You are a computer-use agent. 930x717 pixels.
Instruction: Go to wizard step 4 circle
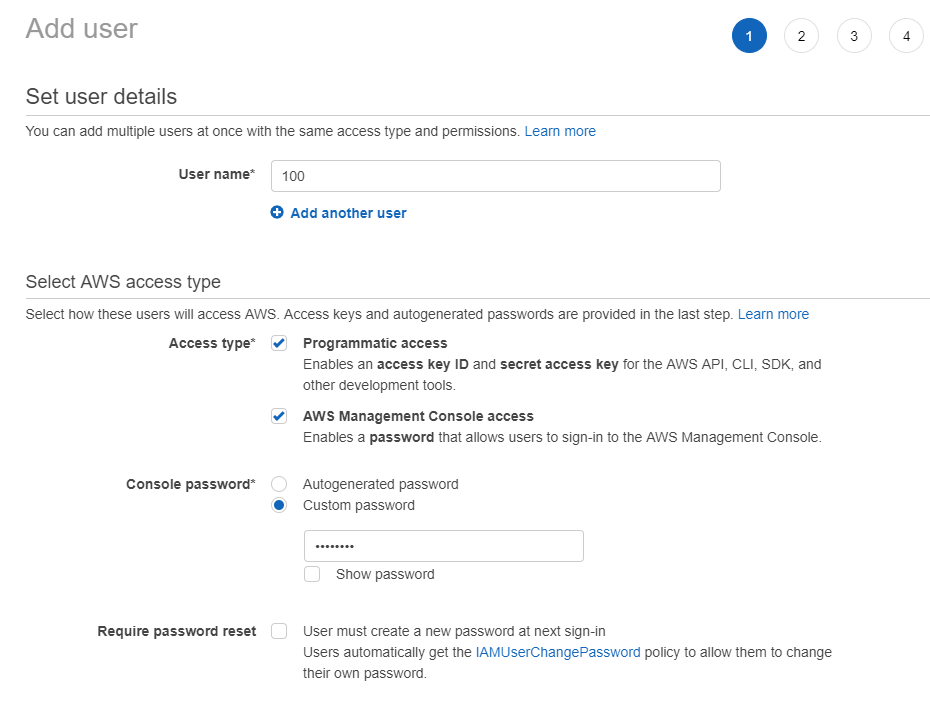[906, 36]
